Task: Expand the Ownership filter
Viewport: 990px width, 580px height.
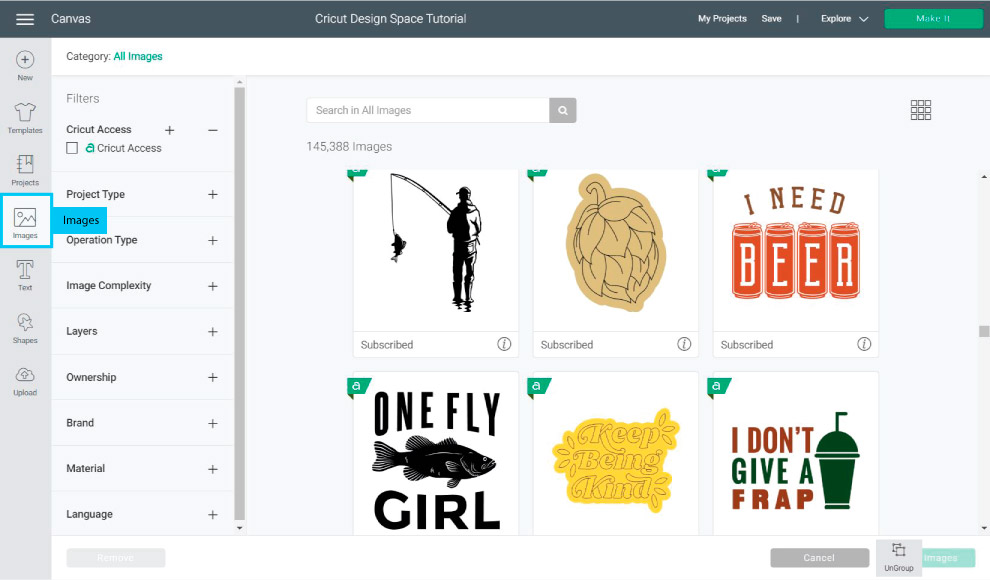Action: point(213,377)
